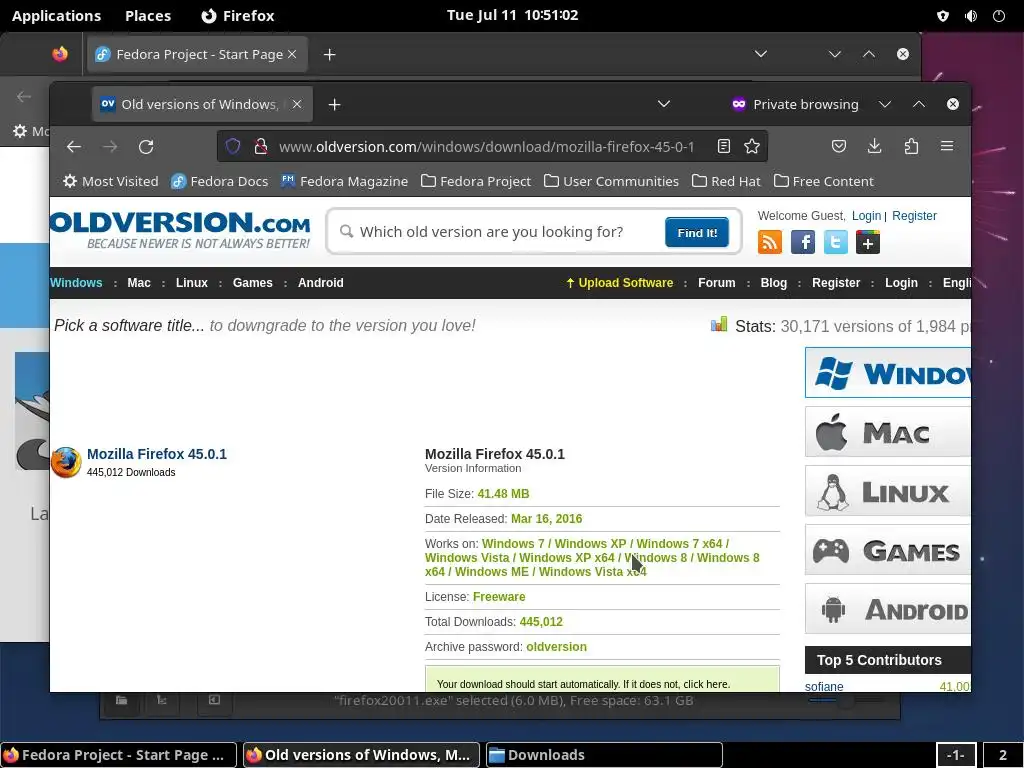Select the Android site nav item
The height and width of the screenshot is (768, 1024).
321,283
